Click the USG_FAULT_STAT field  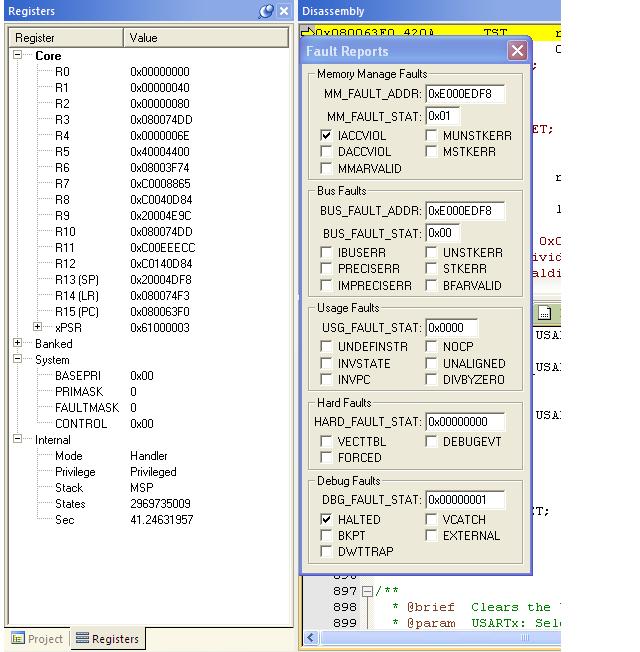click(x=452, y=328)
